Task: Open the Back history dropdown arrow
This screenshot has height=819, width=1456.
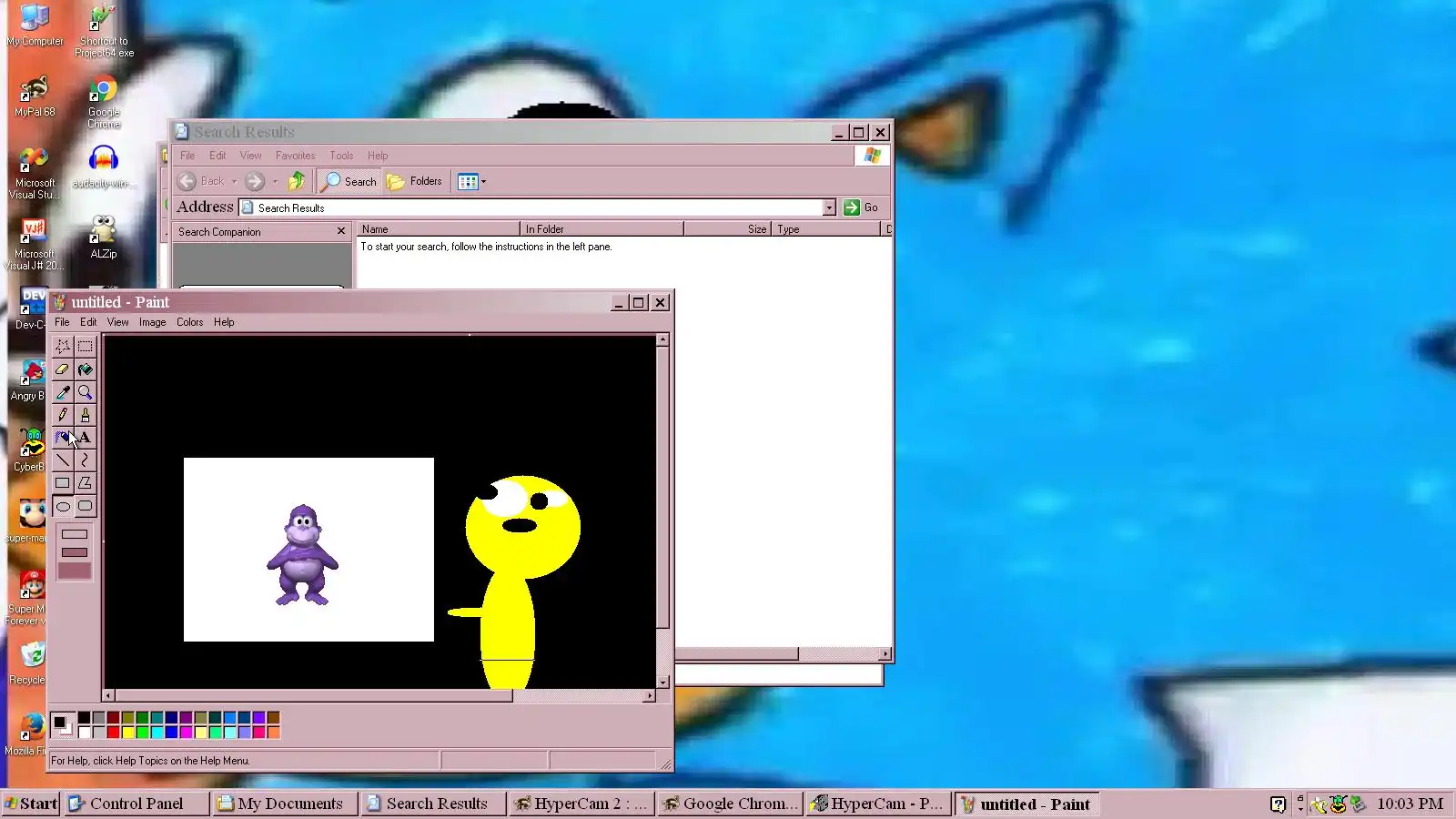Action: pyautogui.click(x=234, y=181)
